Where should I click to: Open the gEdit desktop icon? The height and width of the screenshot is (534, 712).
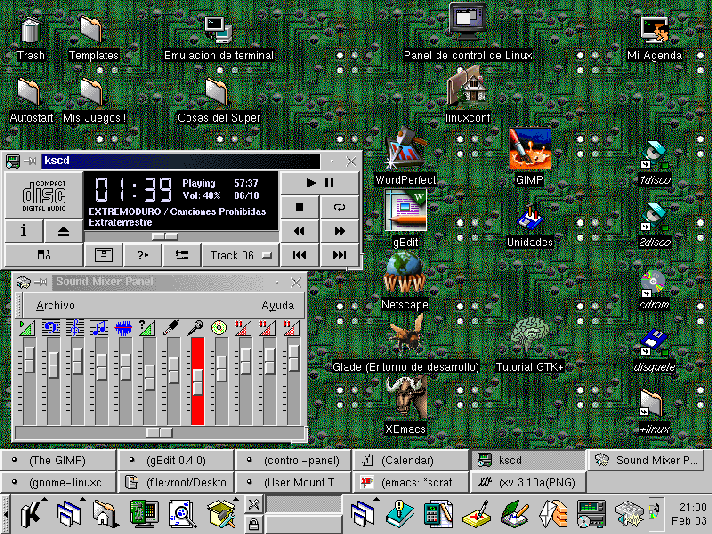[404, 211]
